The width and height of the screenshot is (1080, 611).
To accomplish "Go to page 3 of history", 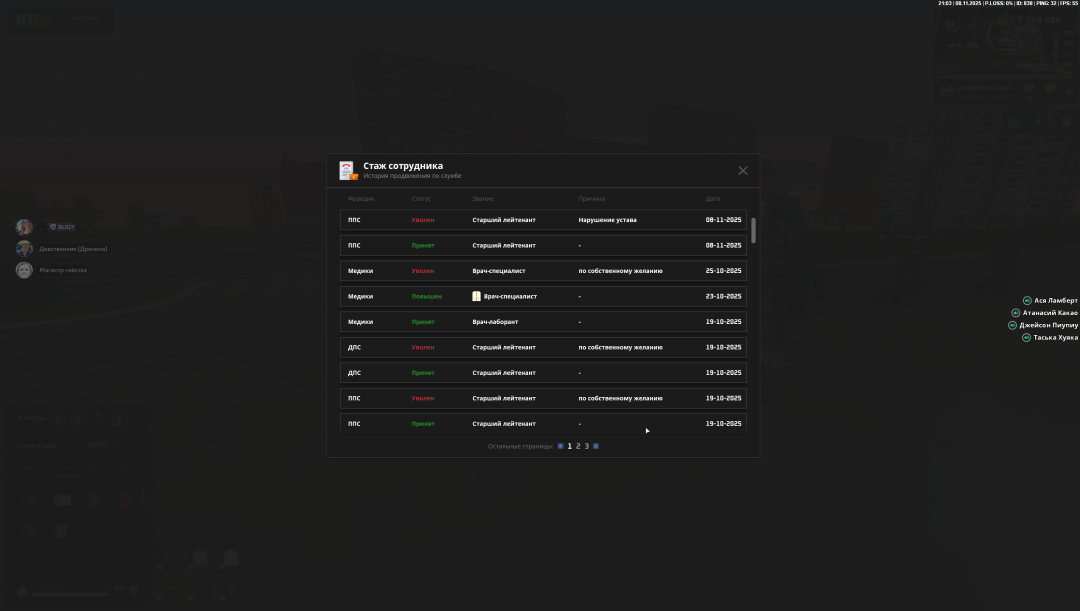I will click(x=587, y=446).
